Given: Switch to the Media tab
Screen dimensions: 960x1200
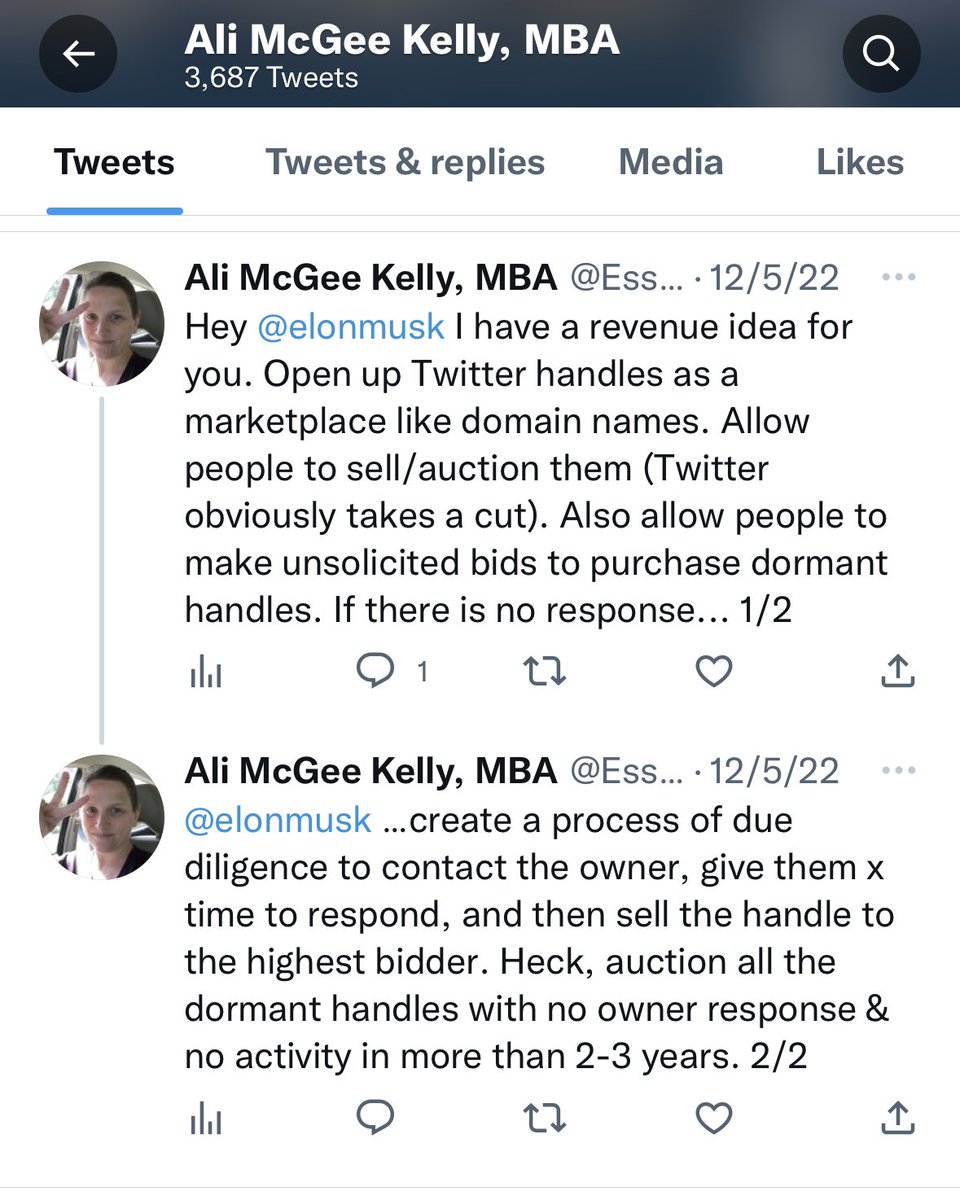Looking at the screenshot, I should click(671, 162).
